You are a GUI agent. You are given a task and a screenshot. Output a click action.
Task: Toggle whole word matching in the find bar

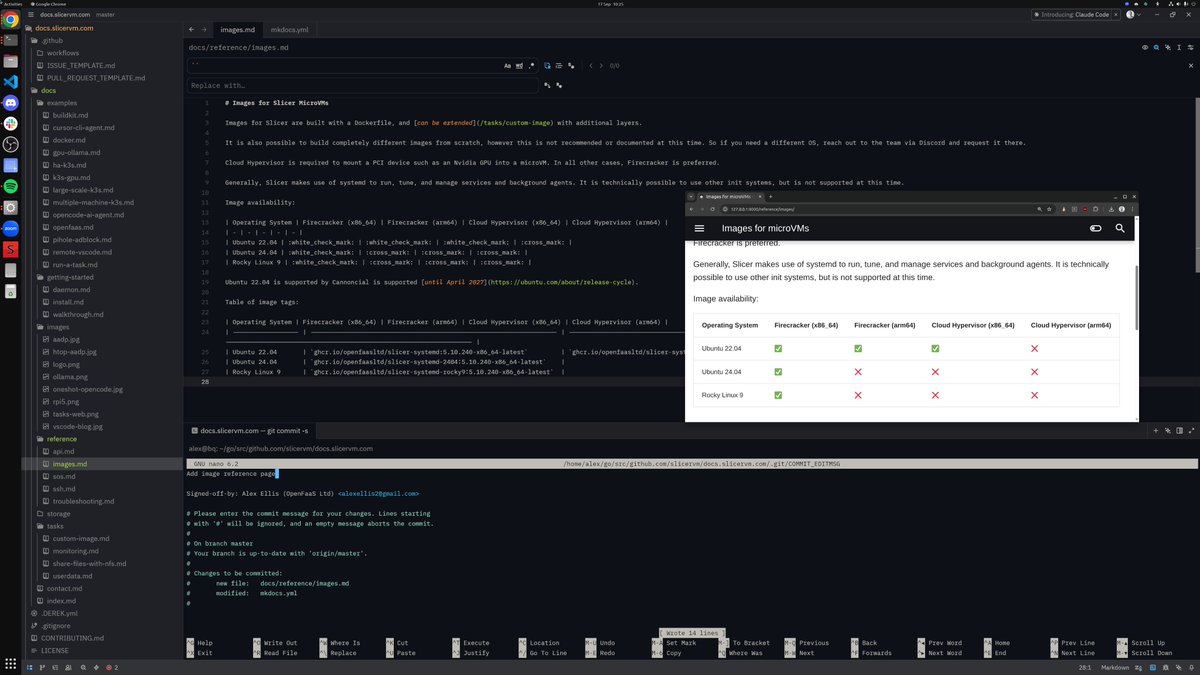click(520, 66)
